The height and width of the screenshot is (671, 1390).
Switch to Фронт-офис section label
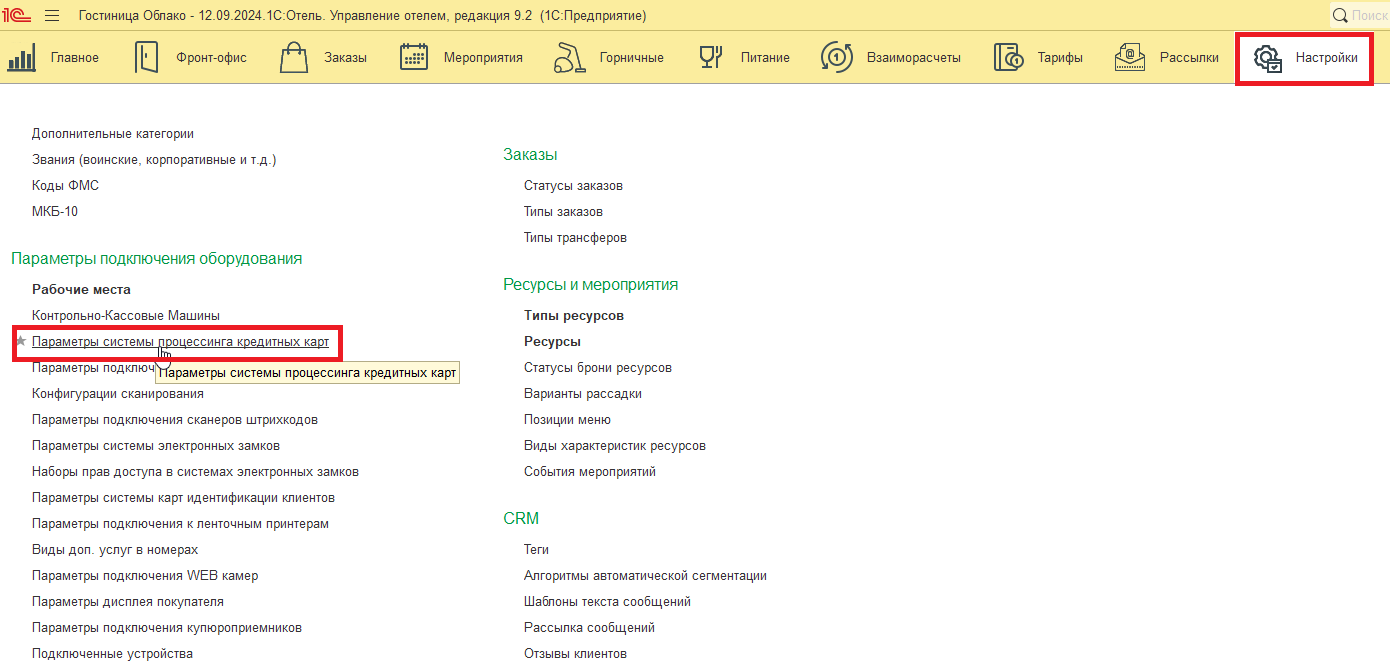pos(211,58)
